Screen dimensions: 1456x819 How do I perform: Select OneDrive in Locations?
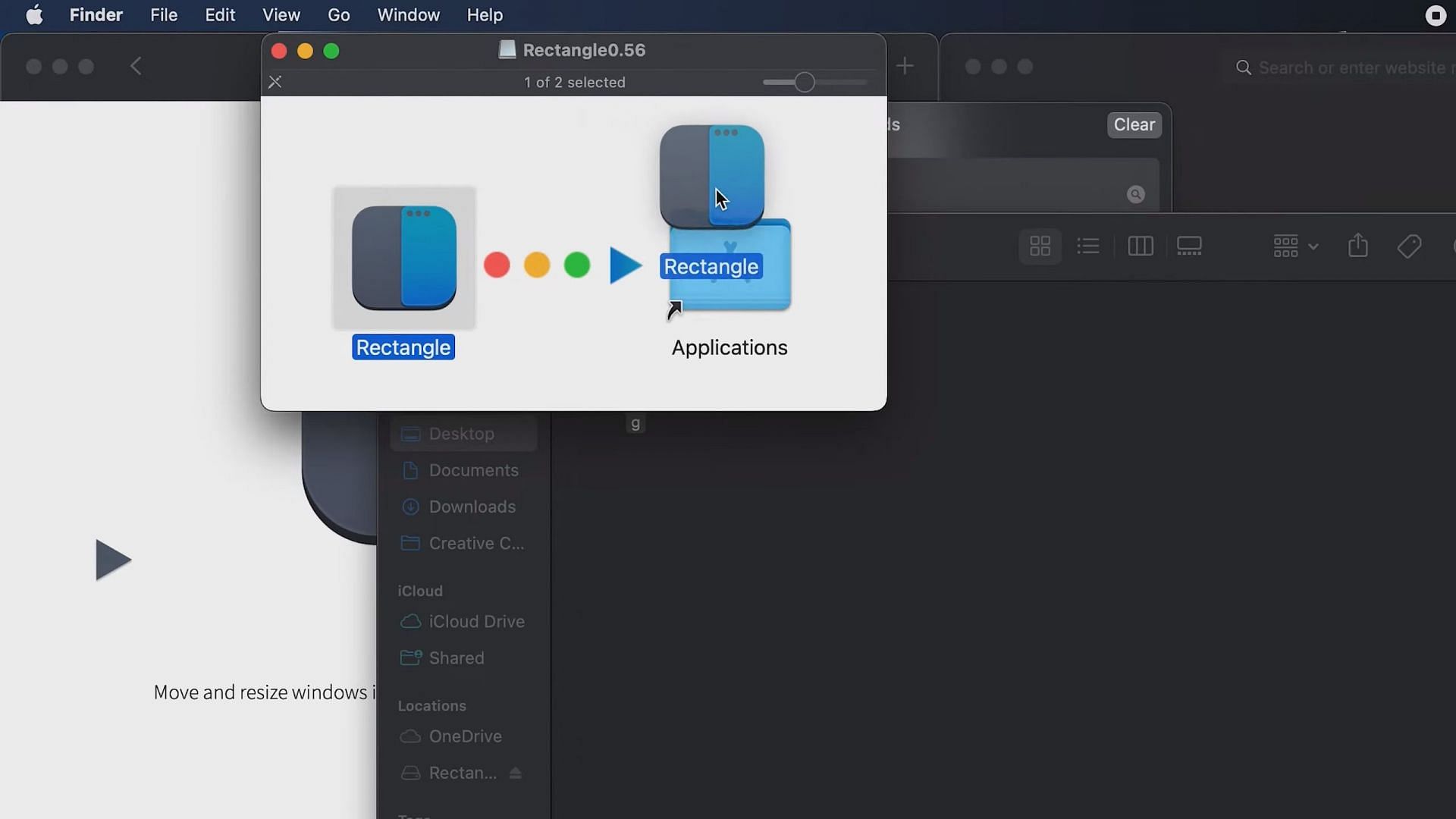[x=463, y=736]
